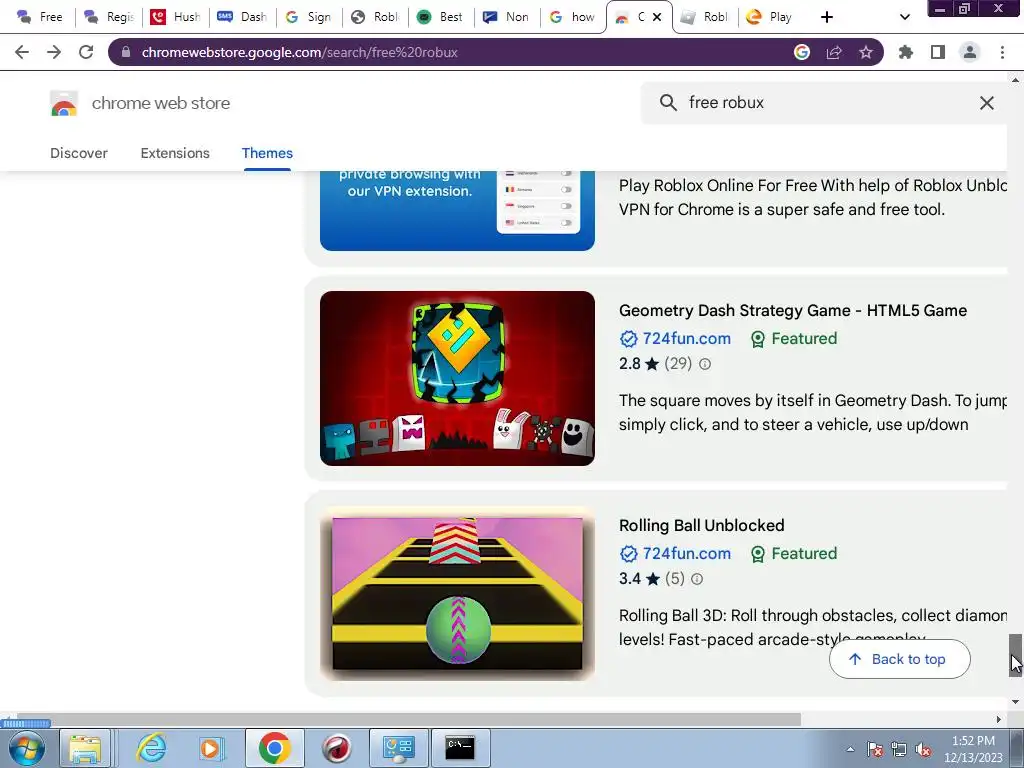Launch Internet Explorer from taskbar

coord(152,748)
